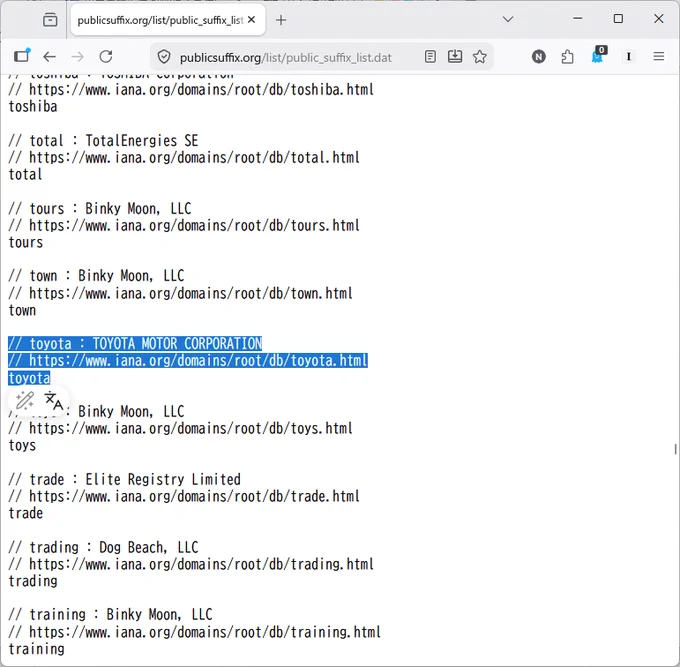
Task: Click the plain 'trading' suffix line
Action: pyautogui.click(x=33, y=581)
